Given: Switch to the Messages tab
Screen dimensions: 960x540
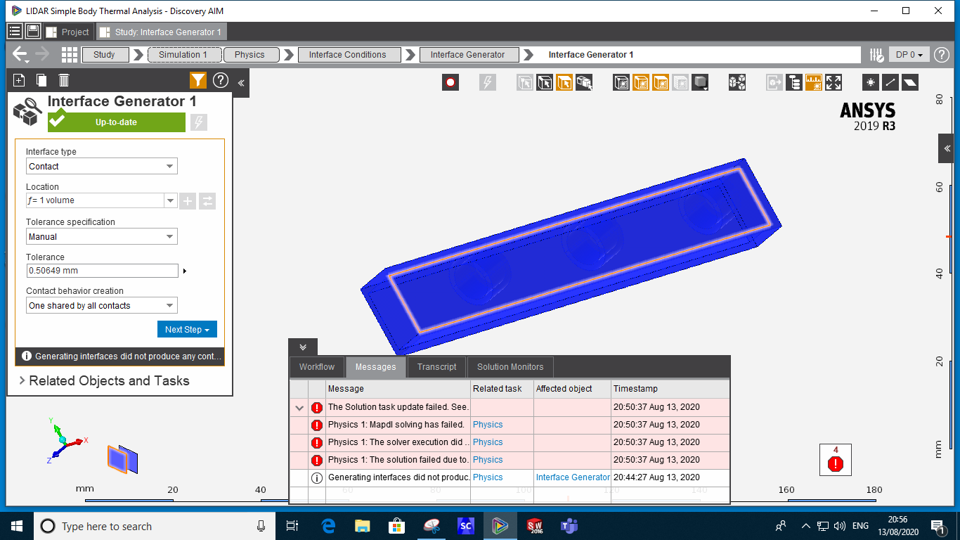Looking at the screenshot, I should 375,367.
